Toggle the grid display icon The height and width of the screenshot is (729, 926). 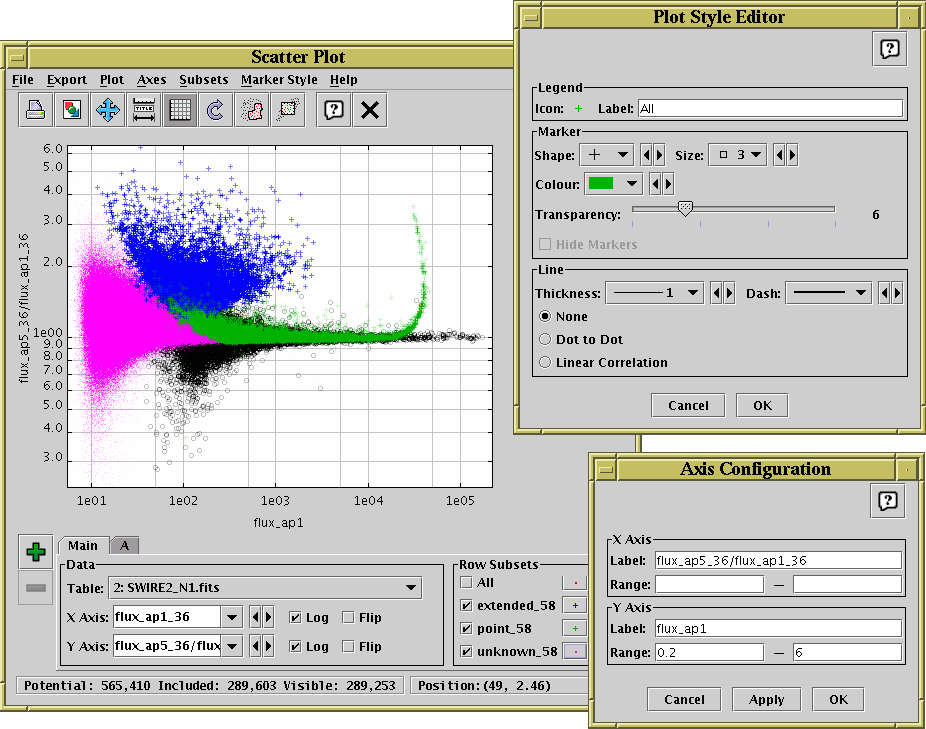tap(179, 110)
